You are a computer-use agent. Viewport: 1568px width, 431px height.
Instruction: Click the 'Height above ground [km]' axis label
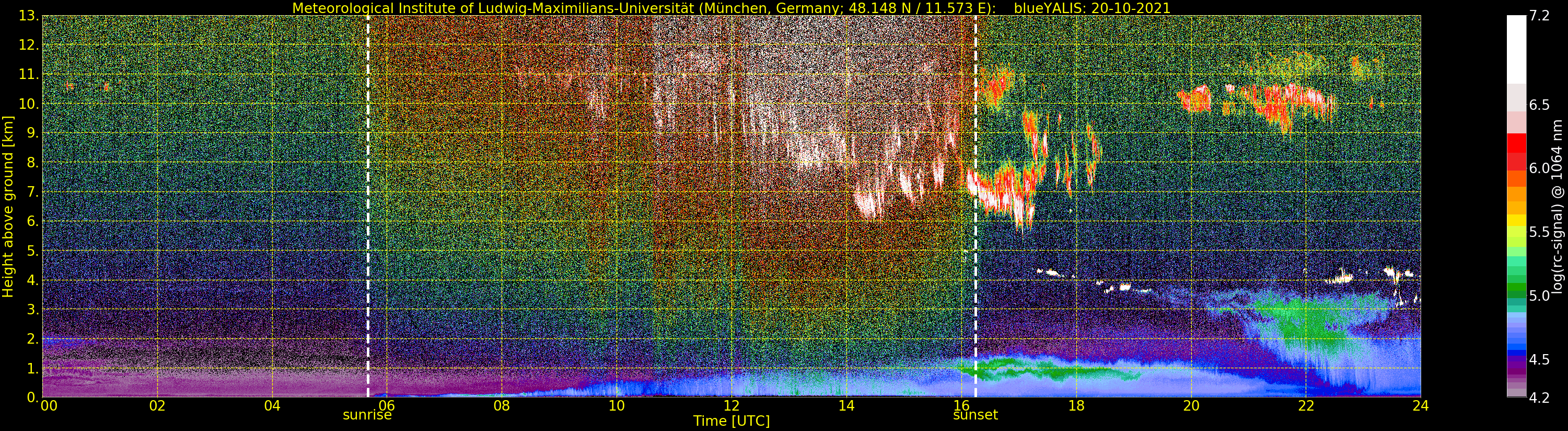pos(8,206)
